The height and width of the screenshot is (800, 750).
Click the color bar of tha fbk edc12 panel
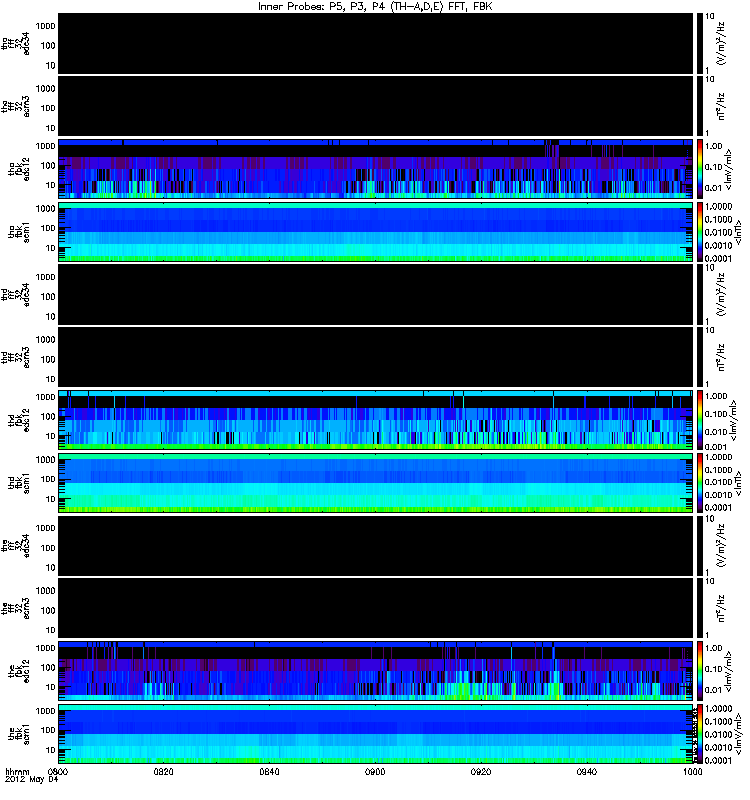tap(699, 169)
